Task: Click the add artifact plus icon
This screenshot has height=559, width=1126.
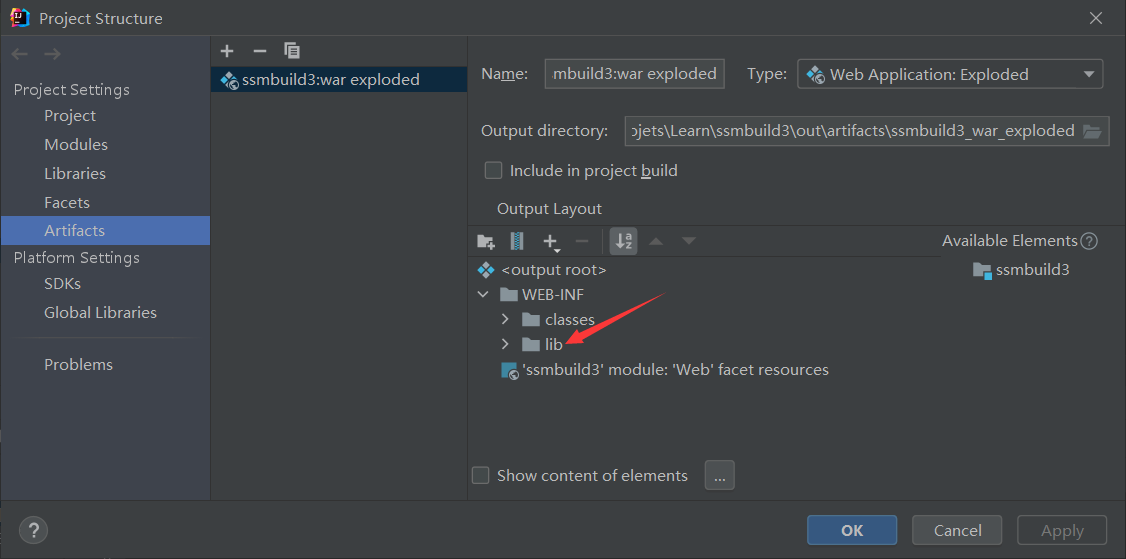Action: point(227,51)
